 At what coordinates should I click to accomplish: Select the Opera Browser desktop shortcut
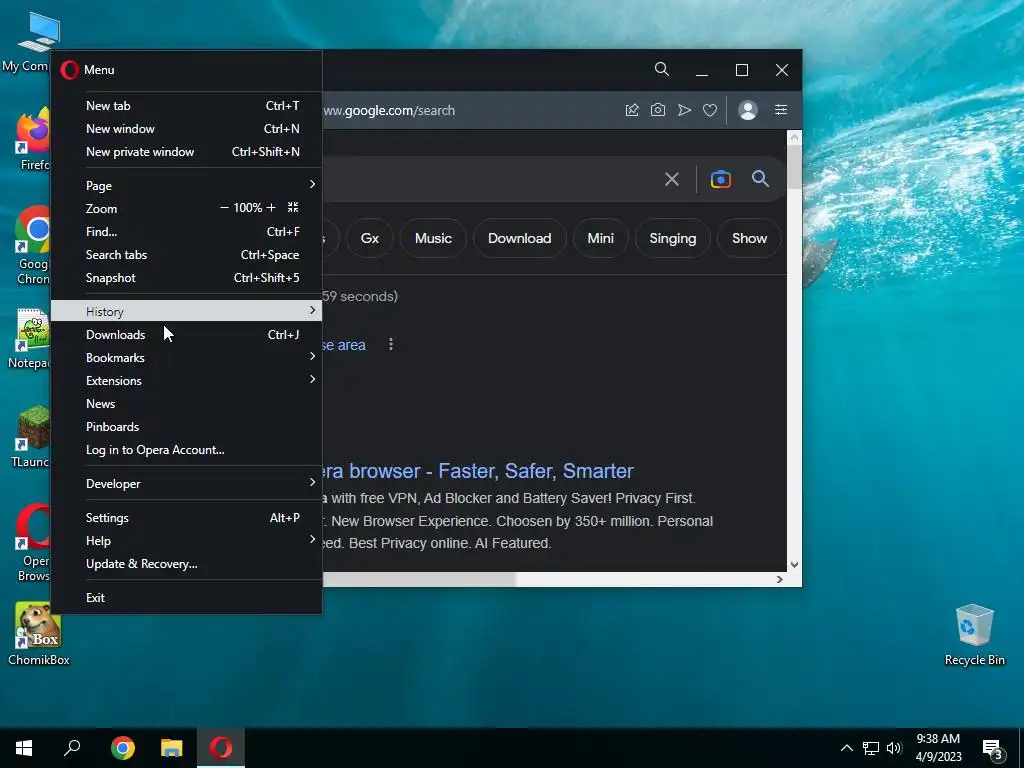click(x=33, y=542)
